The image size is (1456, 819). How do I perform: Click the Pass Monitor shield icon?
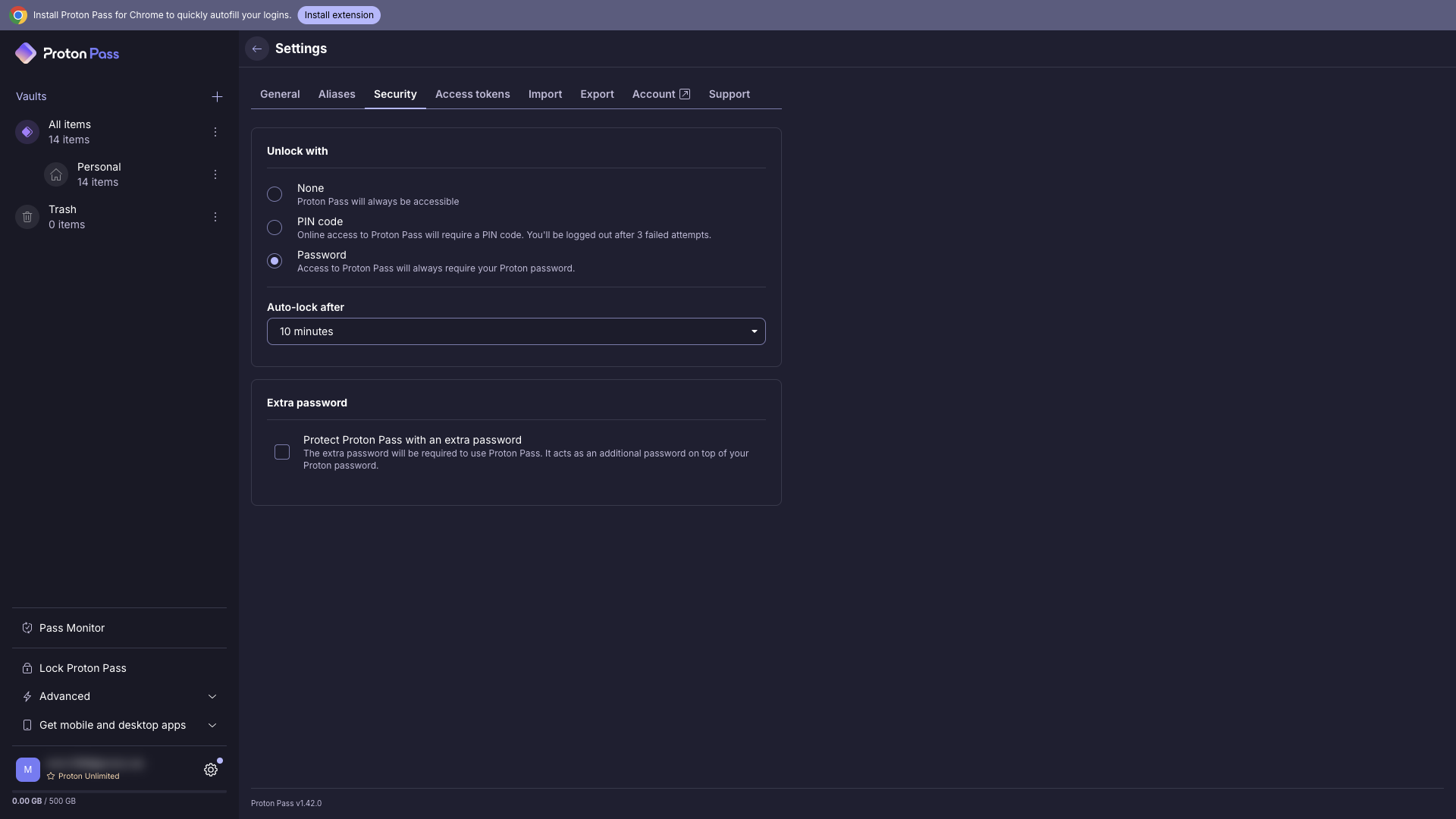(27, 628)
